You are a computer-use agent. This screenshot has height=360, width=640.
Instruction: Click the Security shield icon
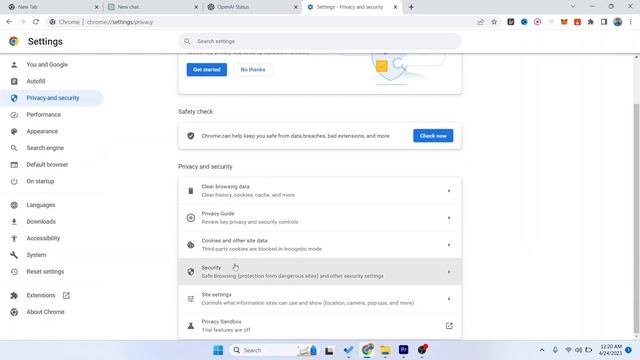(191, 271)
